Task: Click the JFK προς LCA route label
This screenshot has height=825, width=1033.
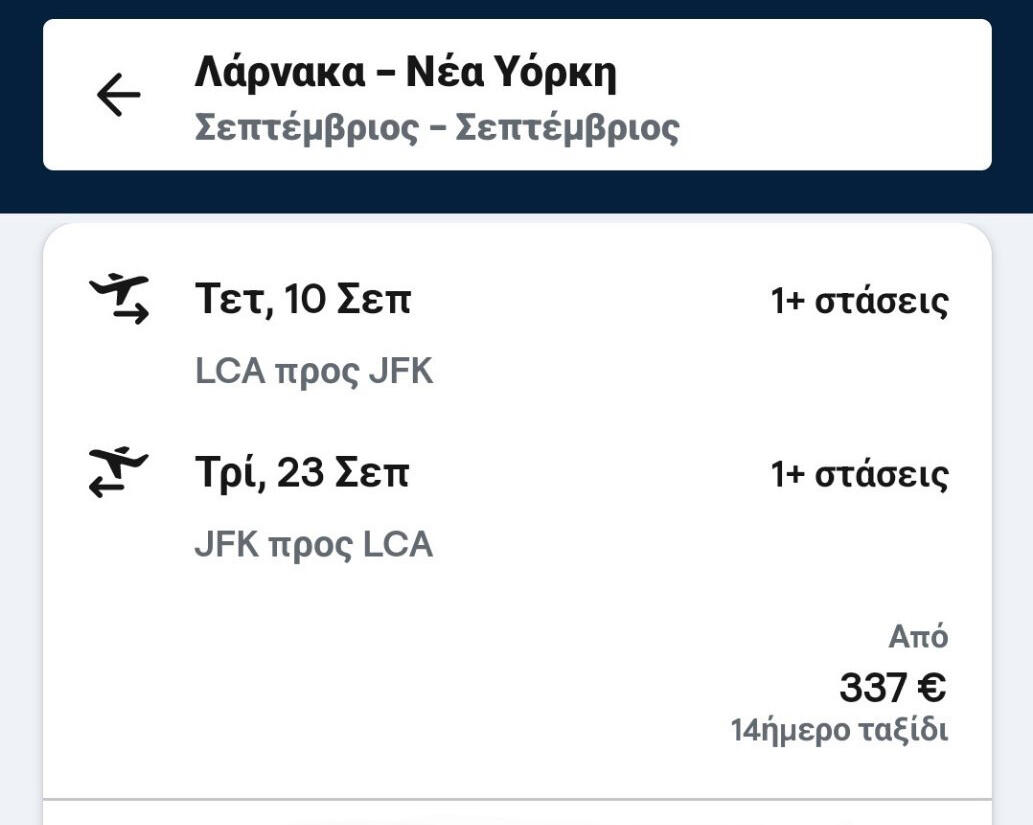Action: pyautogui.click(x=313, y=545)
